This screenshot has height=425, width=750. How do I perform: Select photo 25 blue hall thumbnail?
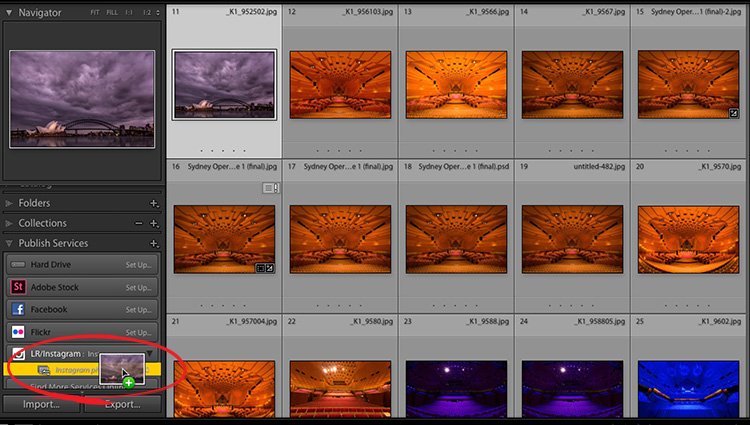pos(688,389)
